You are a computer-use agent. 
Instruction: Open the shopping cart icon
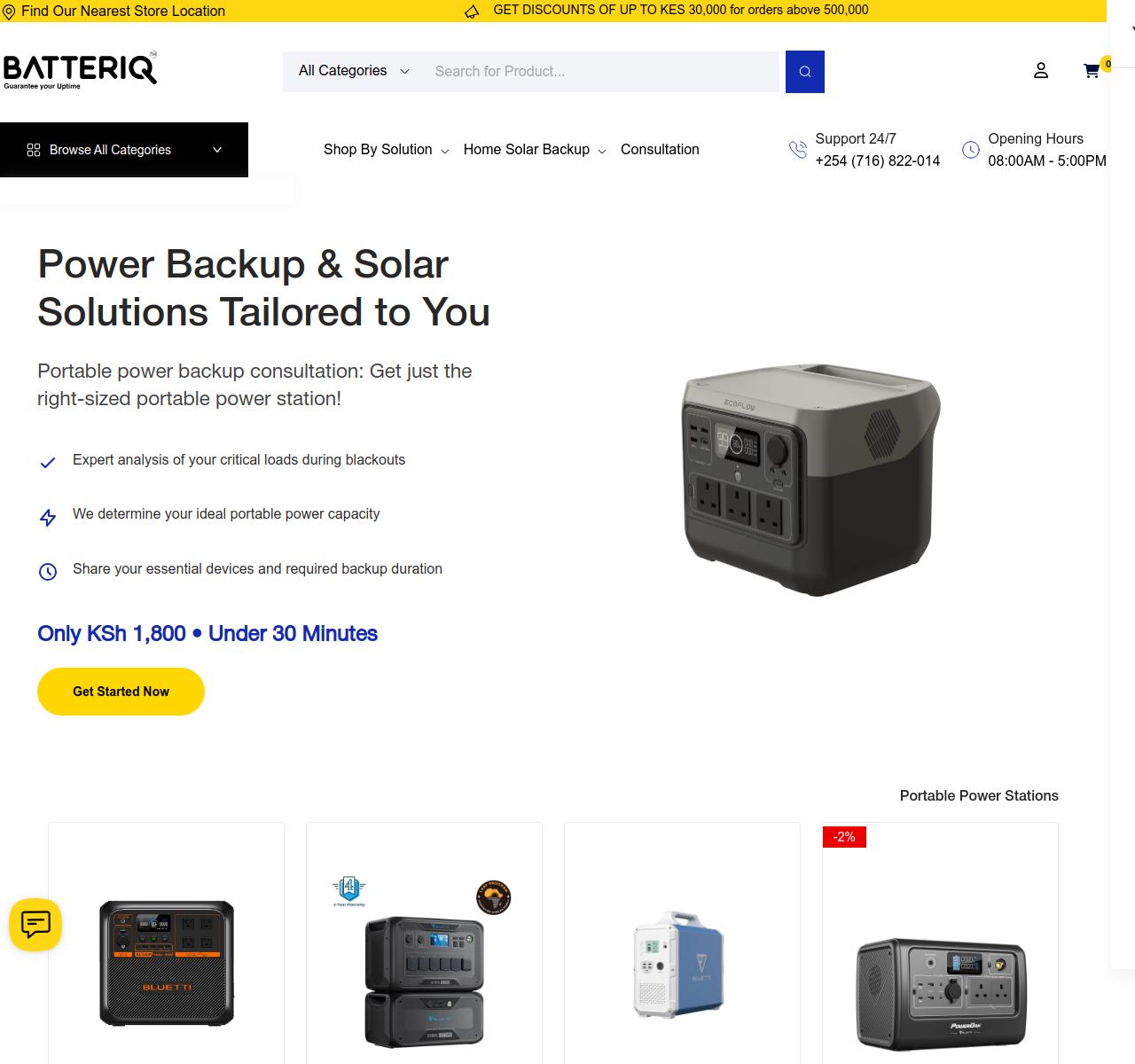tap(1092, 70)
